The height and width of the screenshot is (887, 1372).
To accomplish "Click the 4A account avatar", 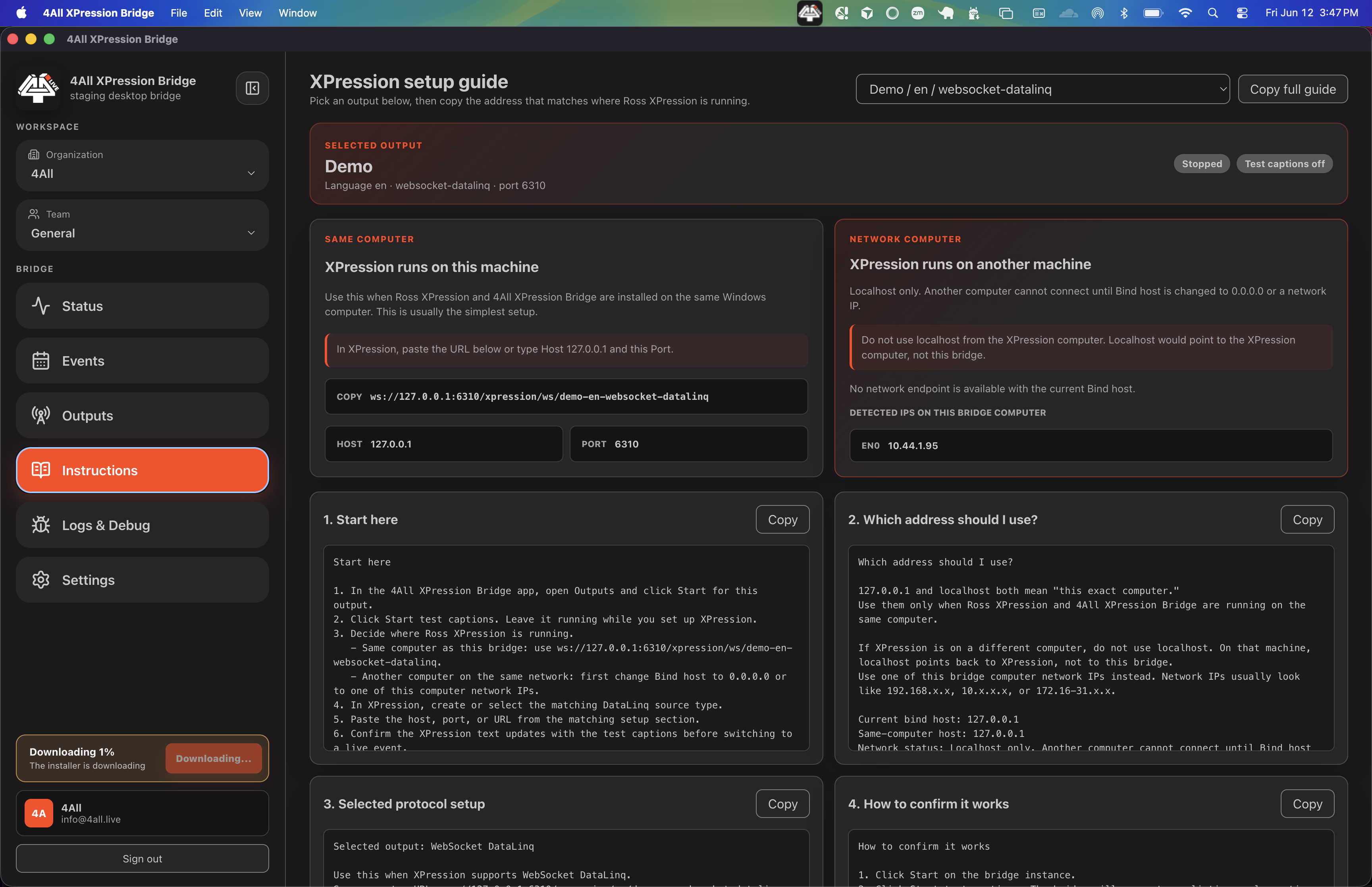I will [39, 813].
